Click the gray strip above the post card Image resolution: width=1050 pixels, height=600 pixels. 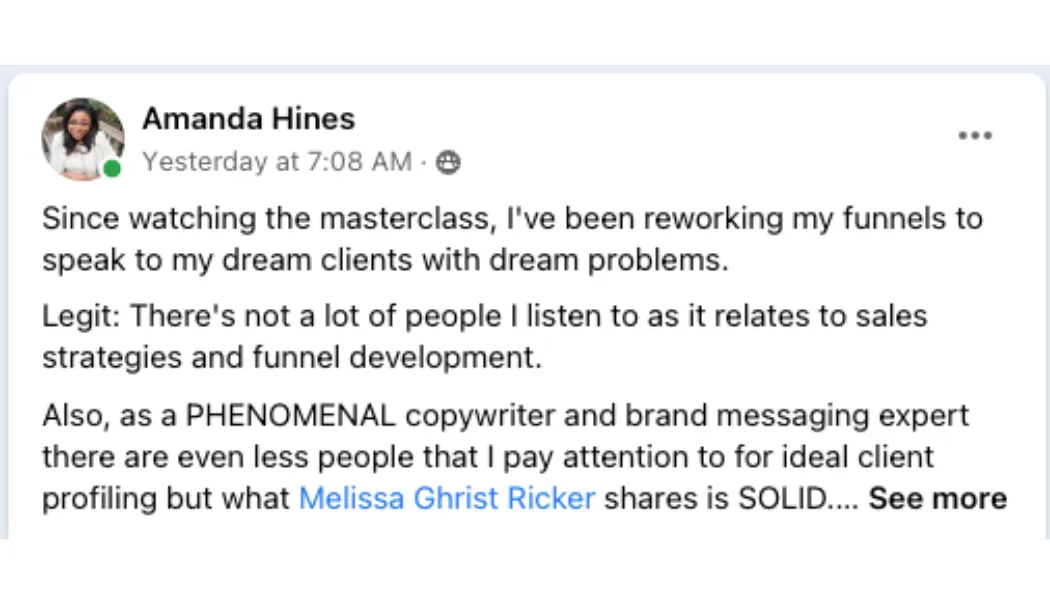pos(525,69)
